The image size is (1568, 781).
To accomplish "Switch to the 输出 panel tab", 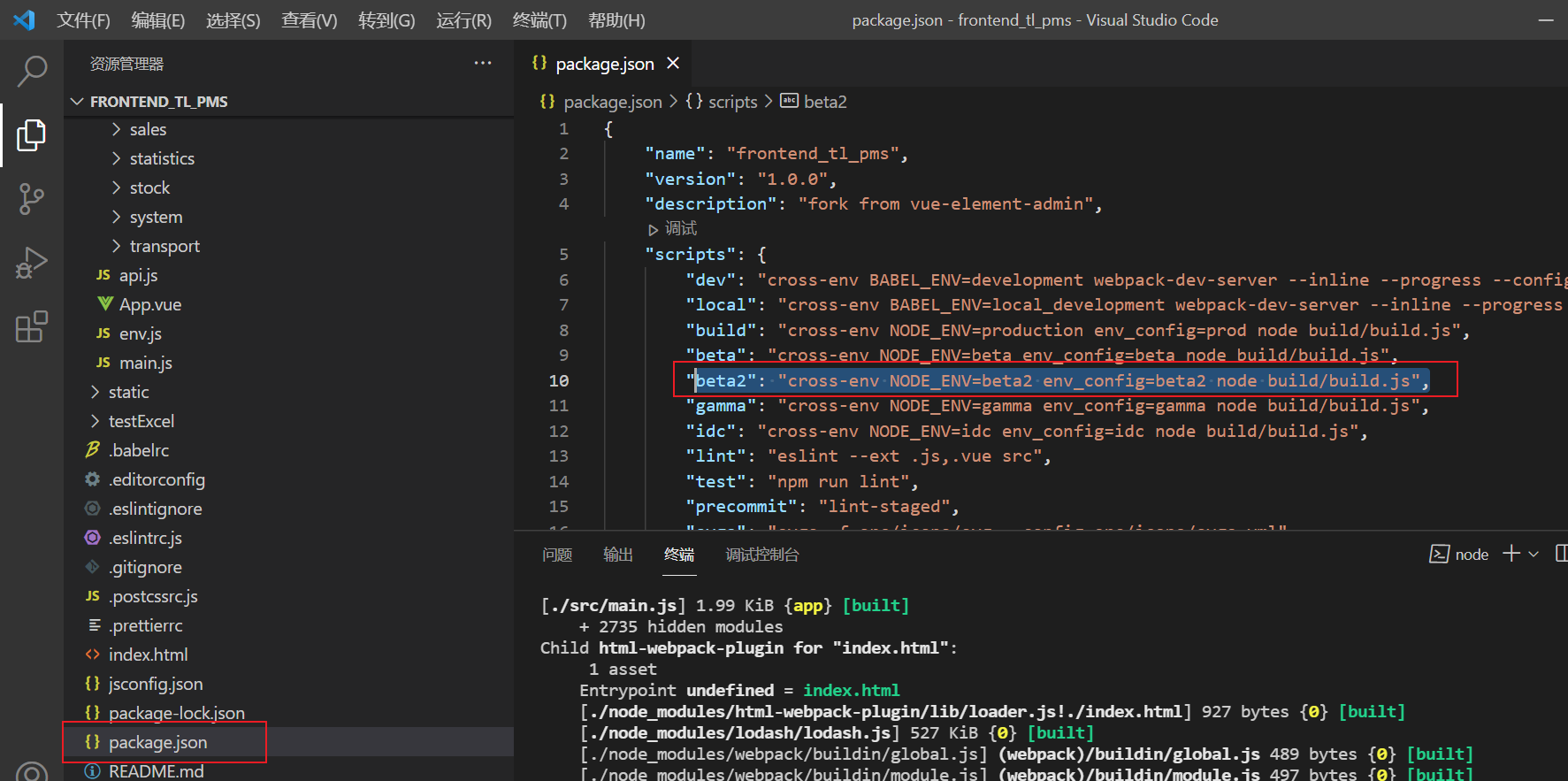I will click(x=617, y=555).
